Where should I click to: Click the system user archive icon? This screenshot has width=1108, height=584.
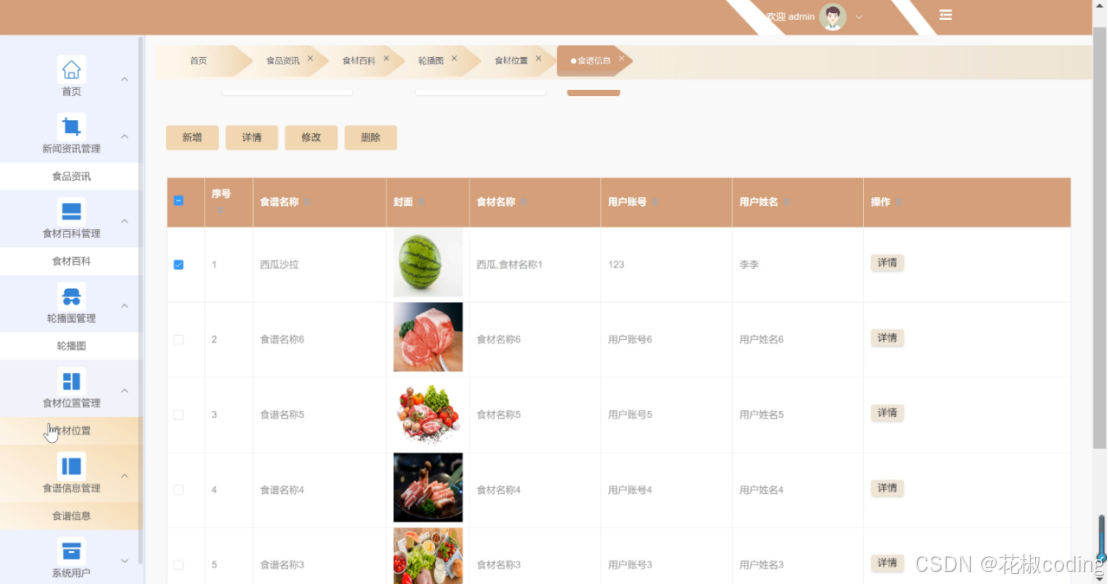coord(71,551)
